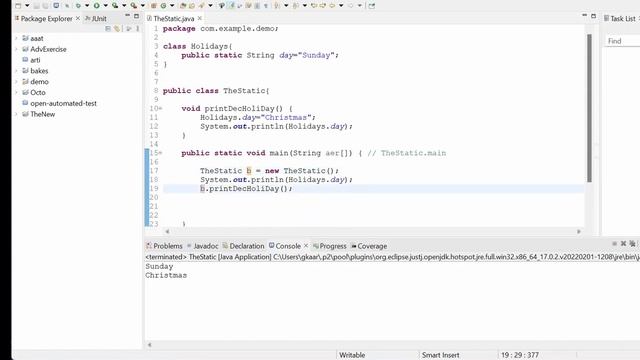Expand the AdvExercise project node

click(x=16, y=49)
